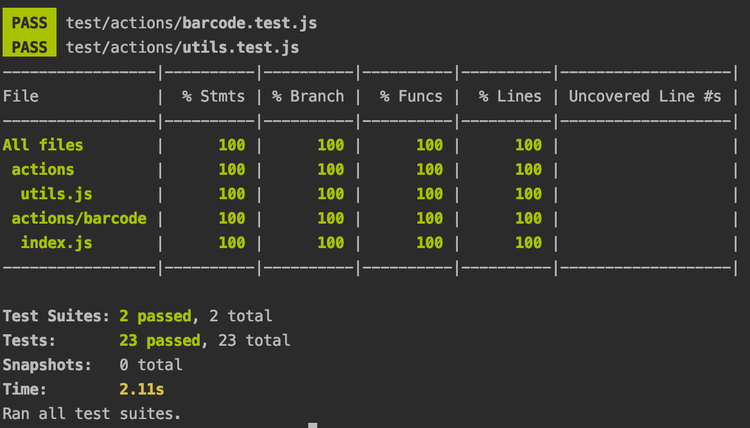Click '2 total' in Test Suites line
Screen dimensions: 750x428
(x=241, y=316)
